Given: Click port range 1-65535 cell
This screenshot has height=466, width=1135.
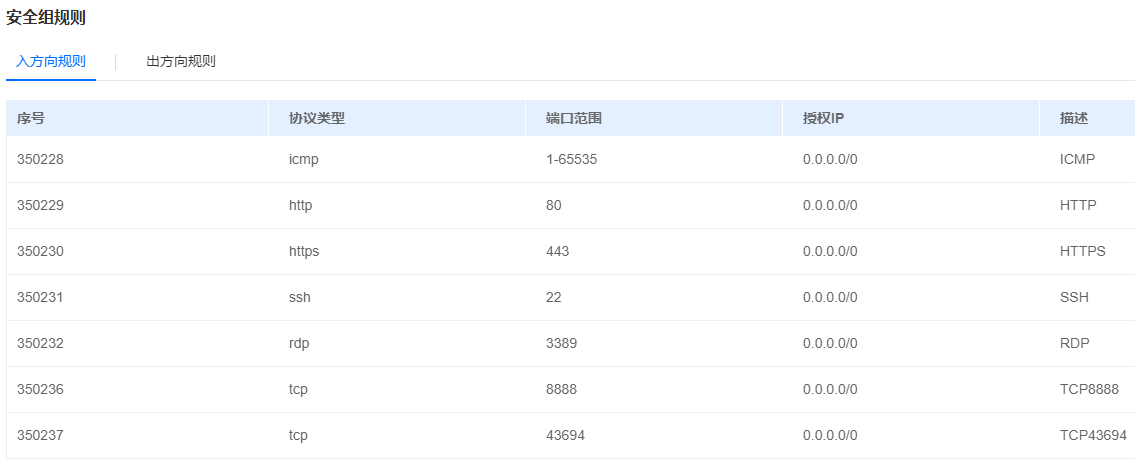Looking at the screenshot, I should [x=571, y=159].
